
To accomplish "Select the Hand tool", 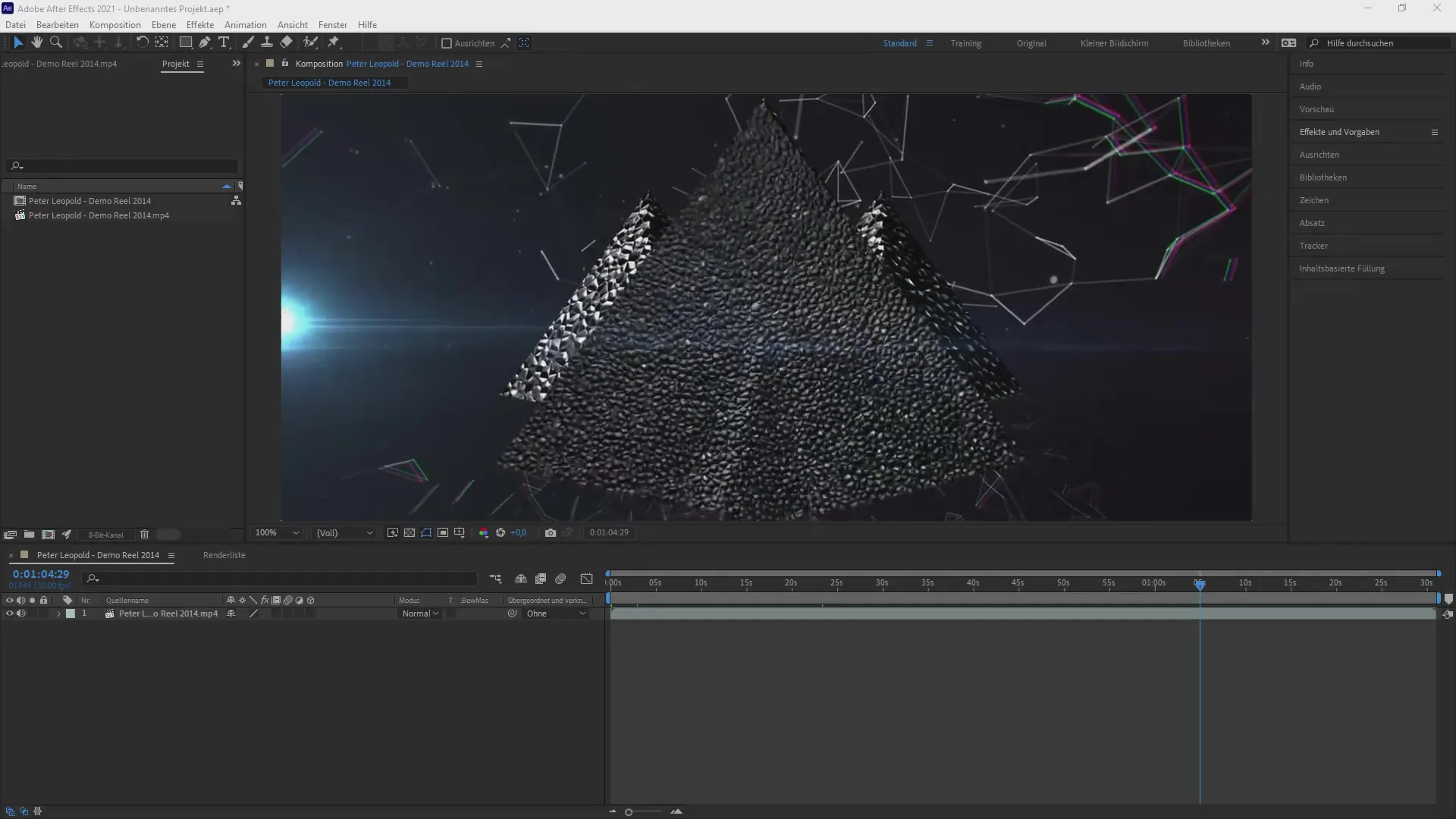I will [36, 42].
